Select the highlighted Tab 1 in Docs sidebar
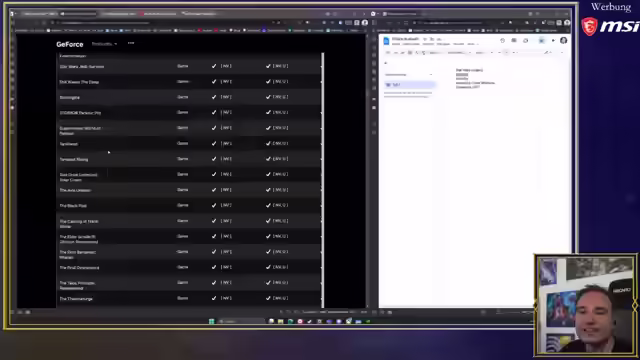This screenshot has width=640, height=360. 410,85
